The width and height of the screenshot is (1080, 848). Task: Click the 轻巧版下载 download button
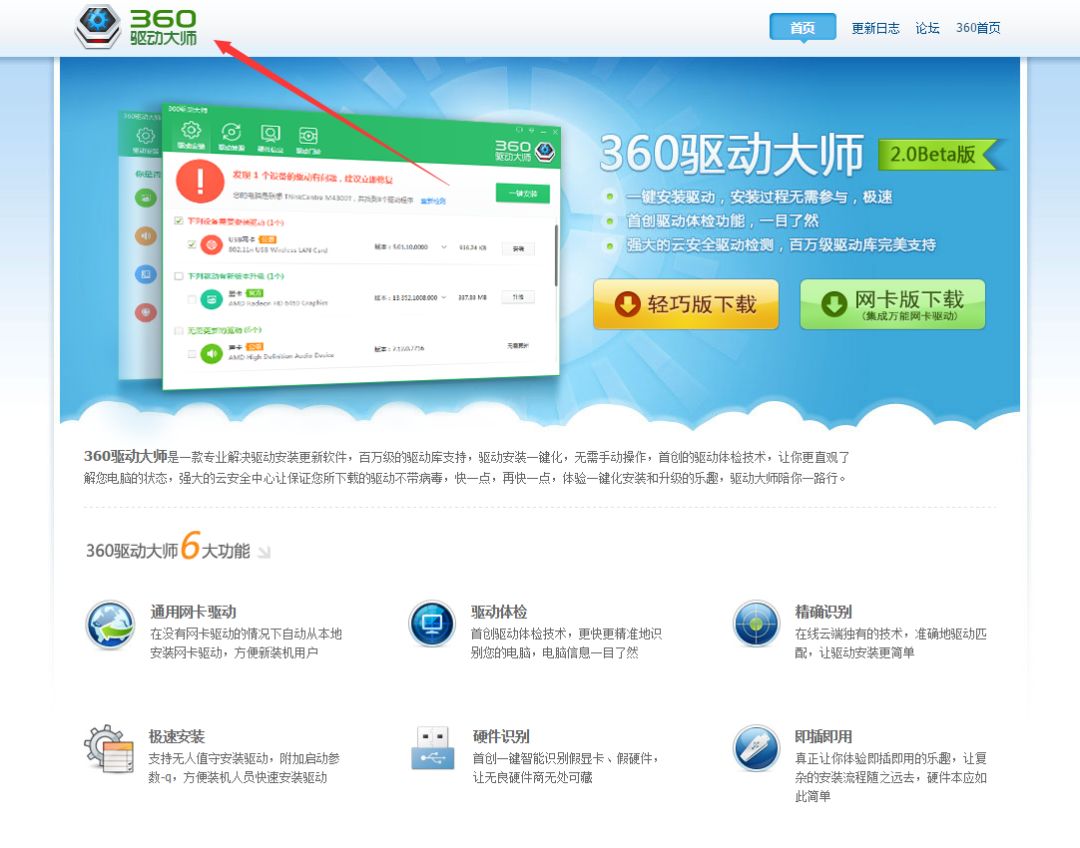[686, 304]
